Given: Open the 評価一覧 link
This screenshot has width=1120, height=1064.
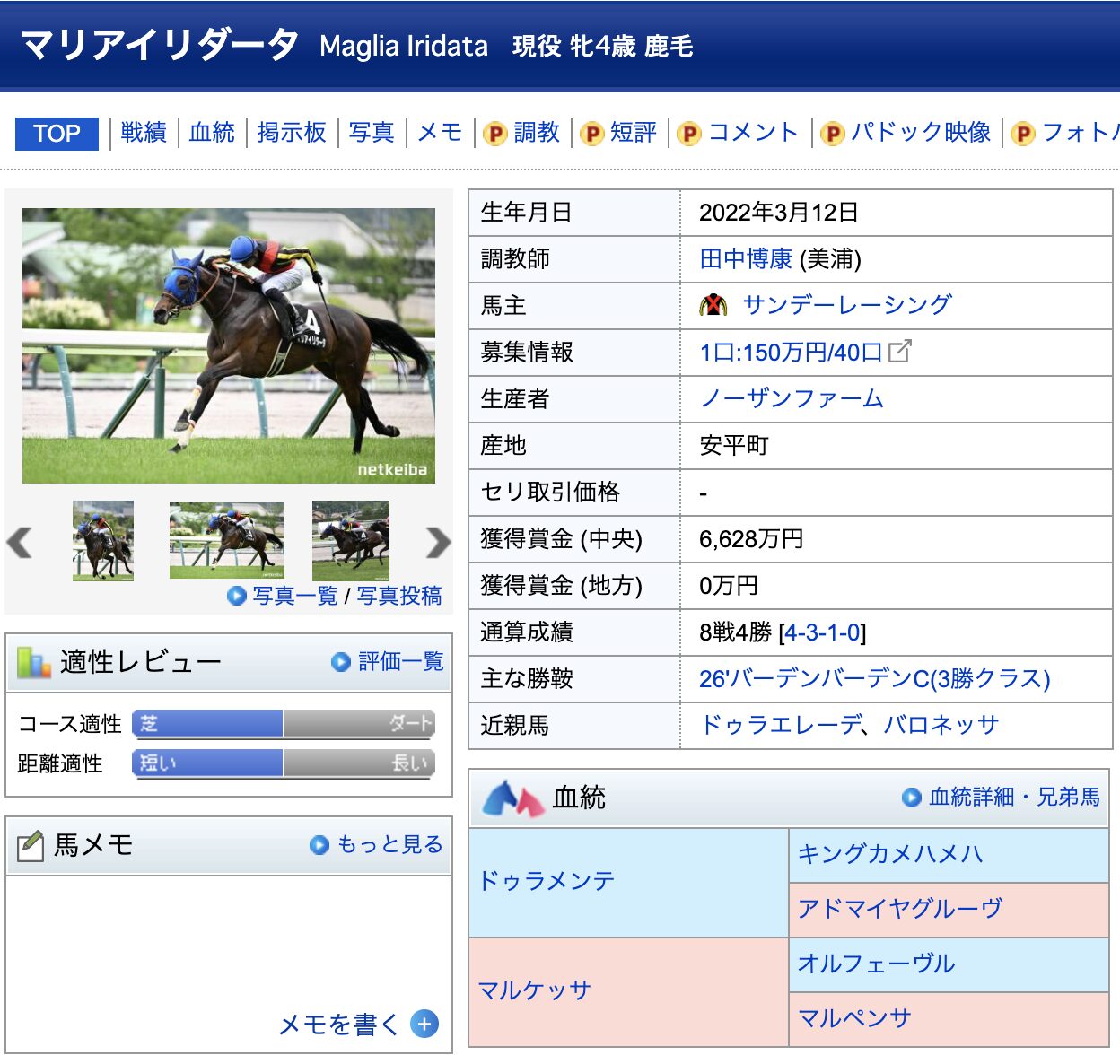Looking at the screenshot, I should [x=401, y=662].
